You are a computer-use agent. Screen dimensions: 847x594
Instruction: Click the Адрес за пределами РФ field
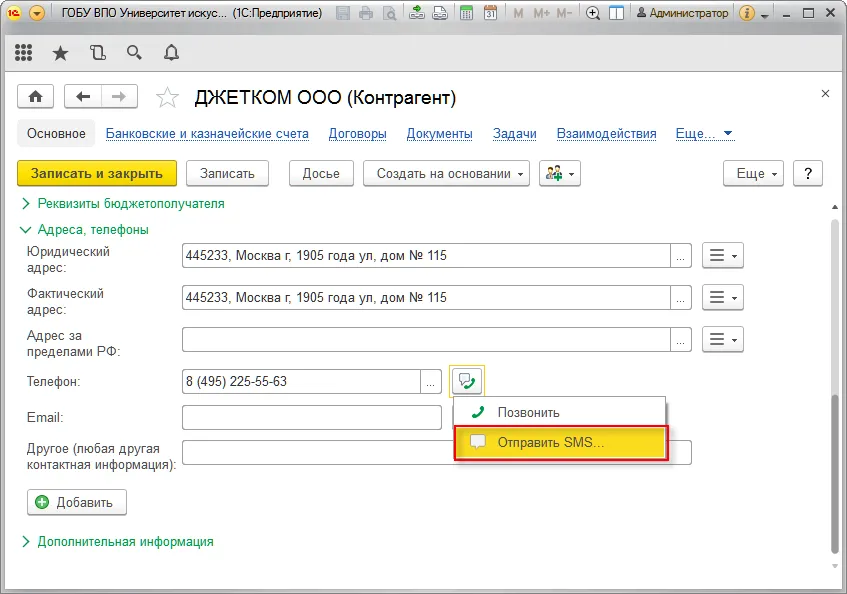point(426,340)
